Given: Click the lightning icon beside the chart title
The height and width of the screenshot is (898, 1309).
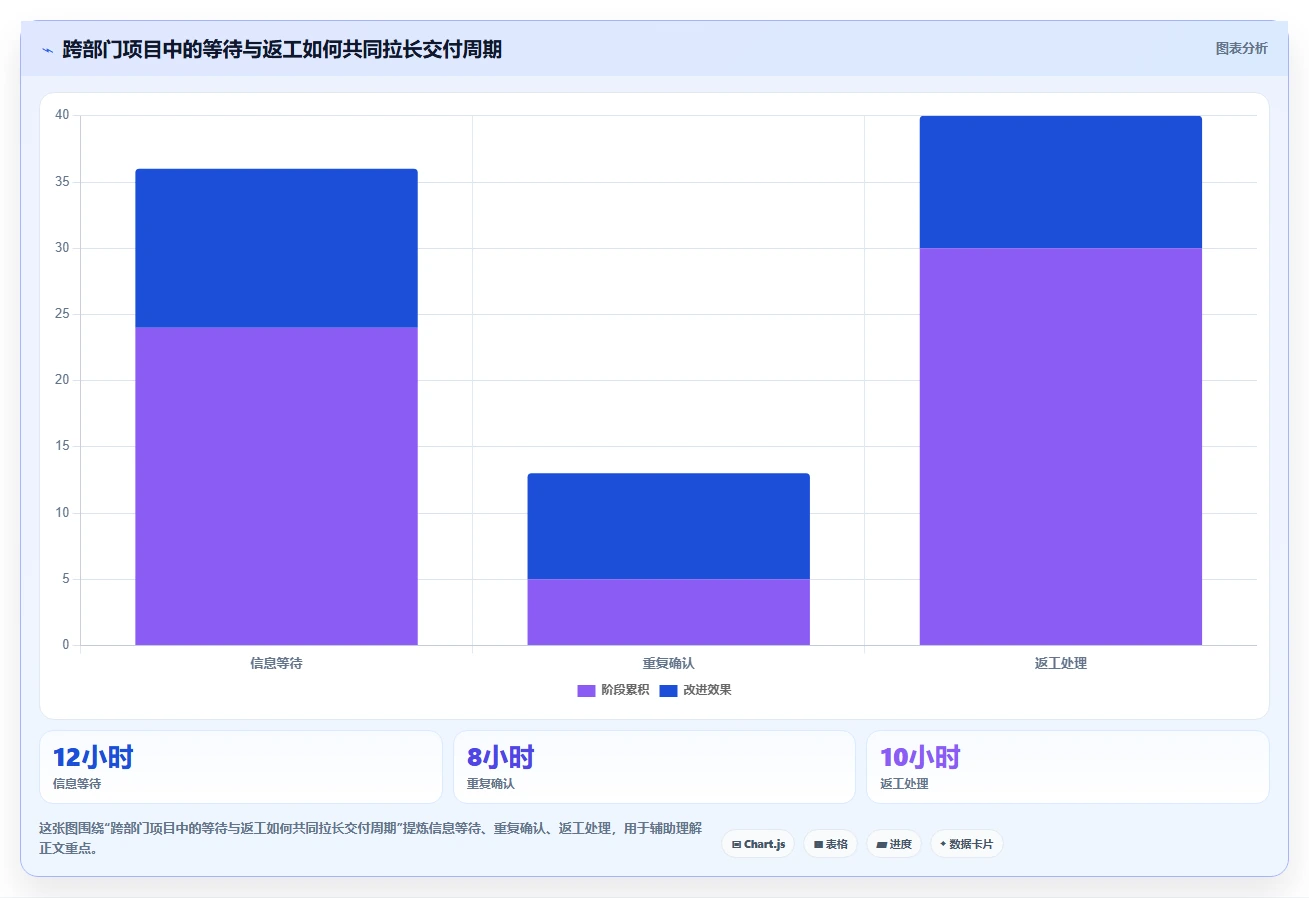Looking at the screenshot, I should [47, 50].
